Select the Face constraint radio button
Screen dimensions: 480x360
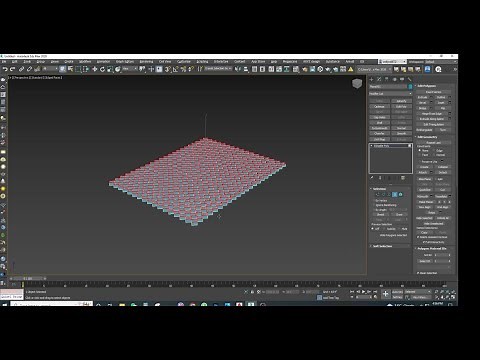pyautogui.click(x=420, y=155)
